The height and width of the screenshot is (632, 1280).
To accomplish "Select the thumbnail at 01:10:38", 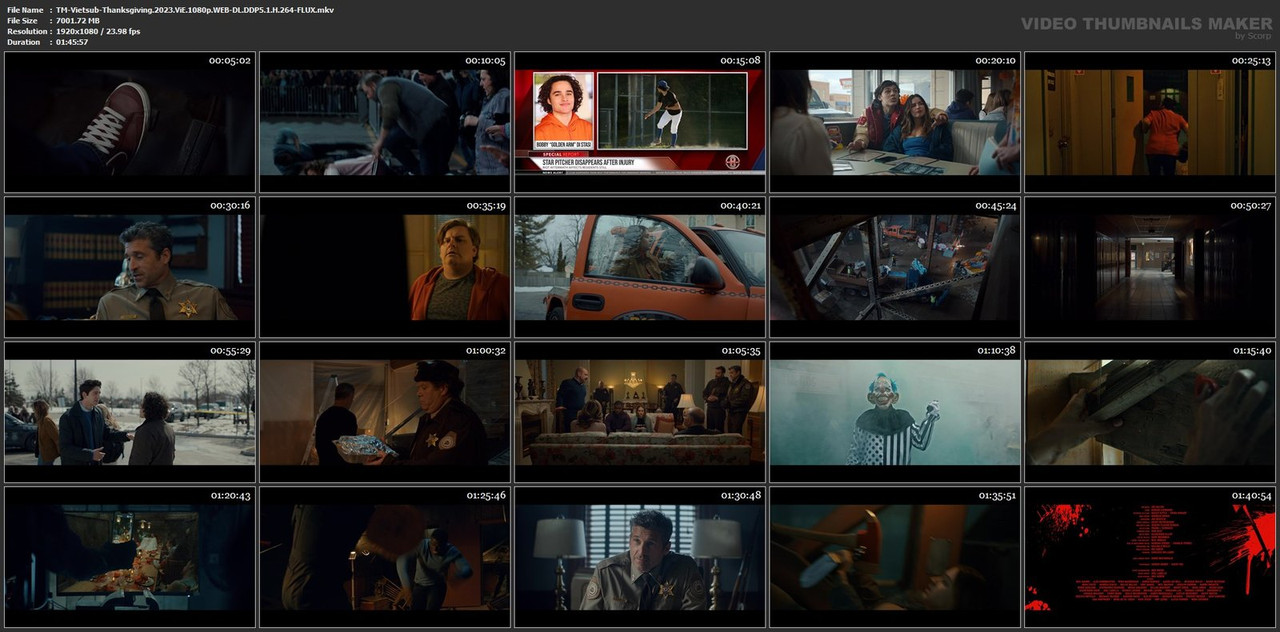I will [x=895, y=412].
